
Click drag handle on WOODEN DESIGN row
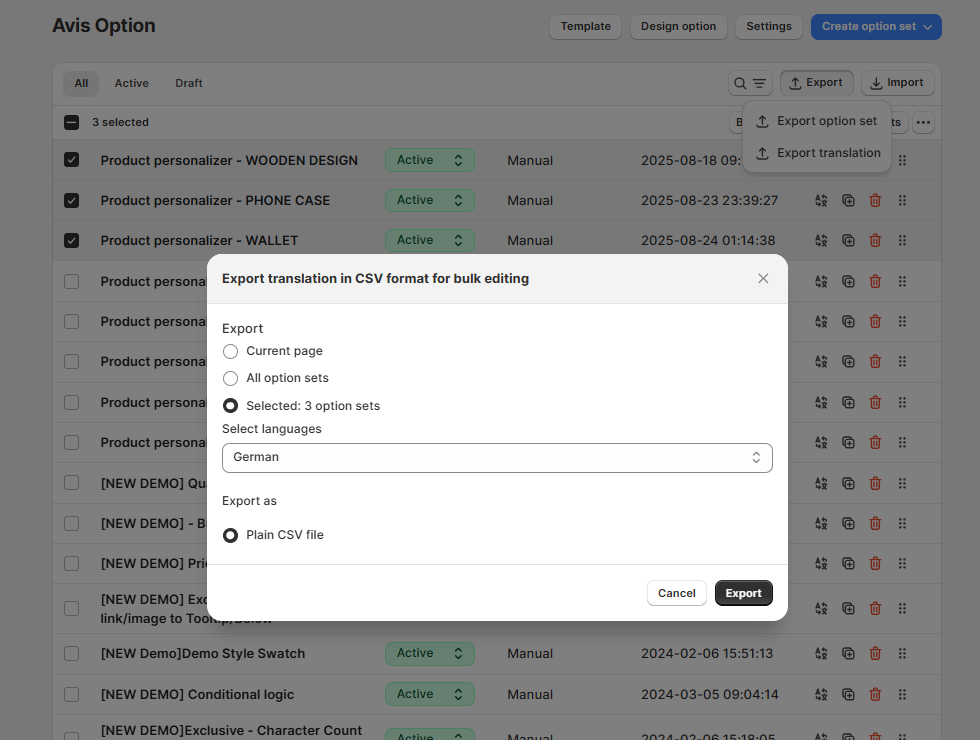point(902,160)
